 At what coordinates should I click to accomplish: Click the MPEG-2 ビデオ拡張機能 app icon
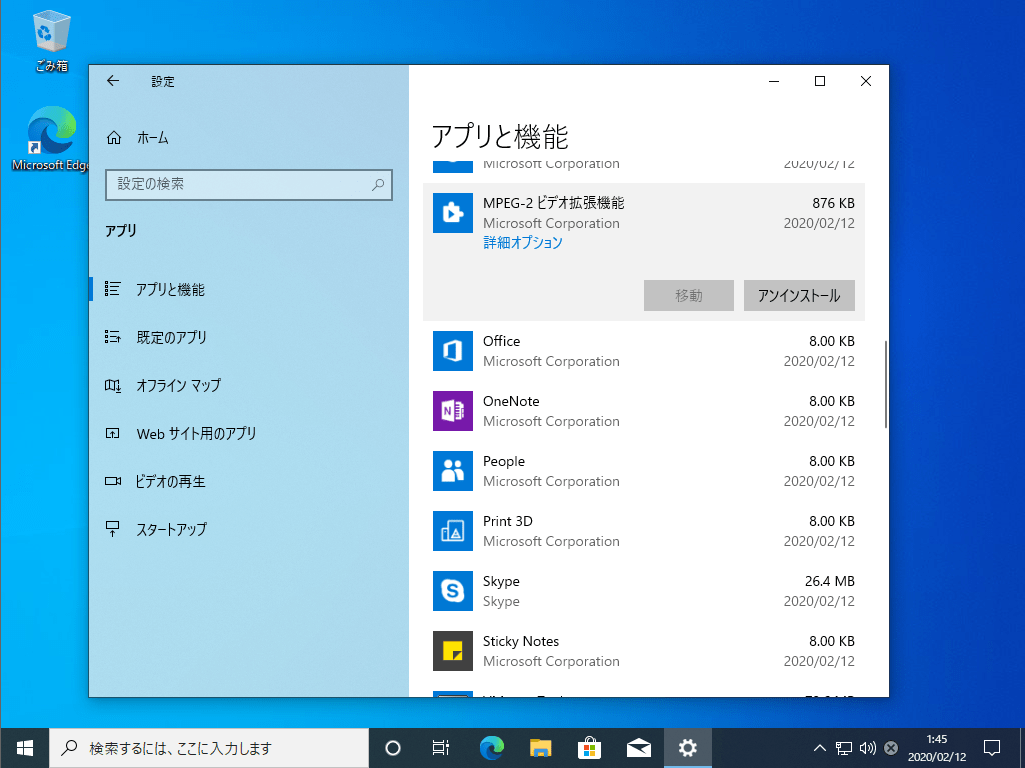pos(452,213)
